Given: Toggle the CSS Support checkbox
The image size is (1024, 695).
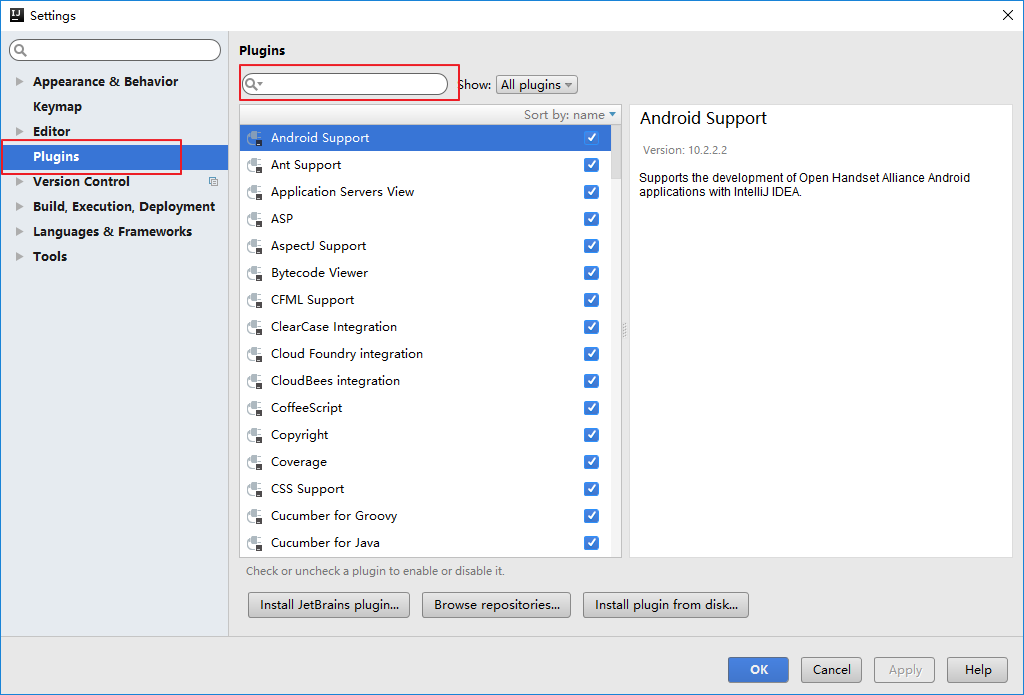Looking at the screenshot, I should click(x=591, y=489).
